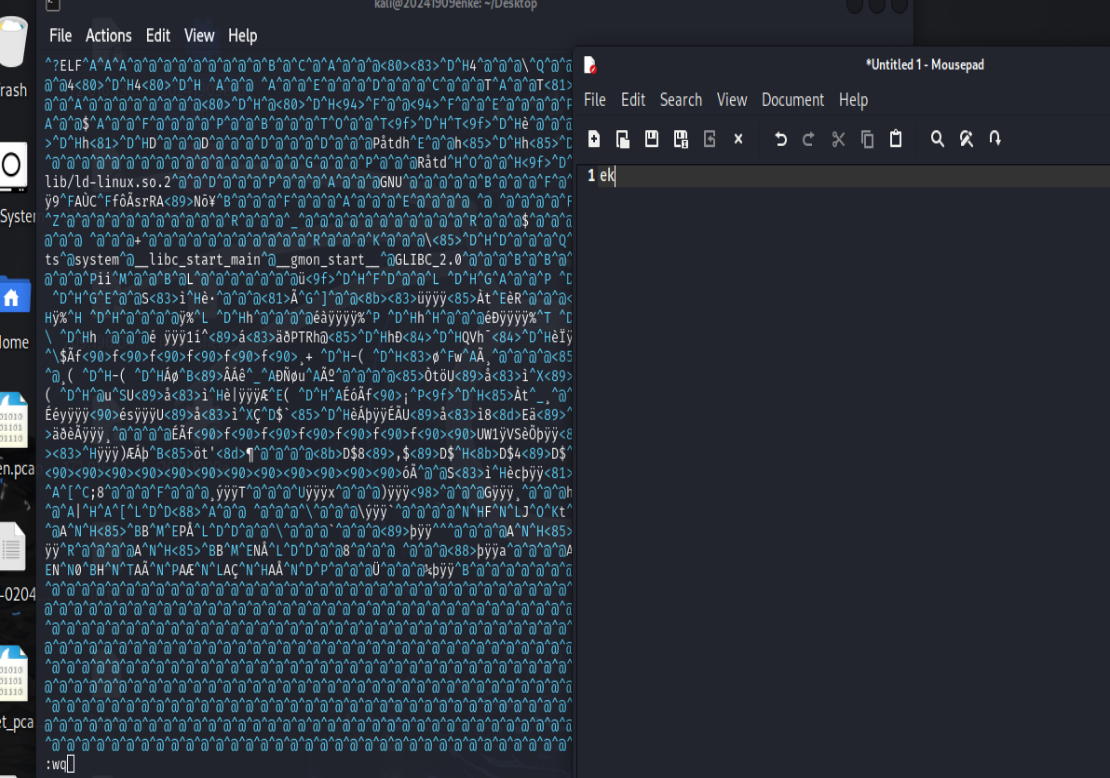Click the X close-document icon in Mousepad toolbar

pyautogui.click(x=738, y=139)
